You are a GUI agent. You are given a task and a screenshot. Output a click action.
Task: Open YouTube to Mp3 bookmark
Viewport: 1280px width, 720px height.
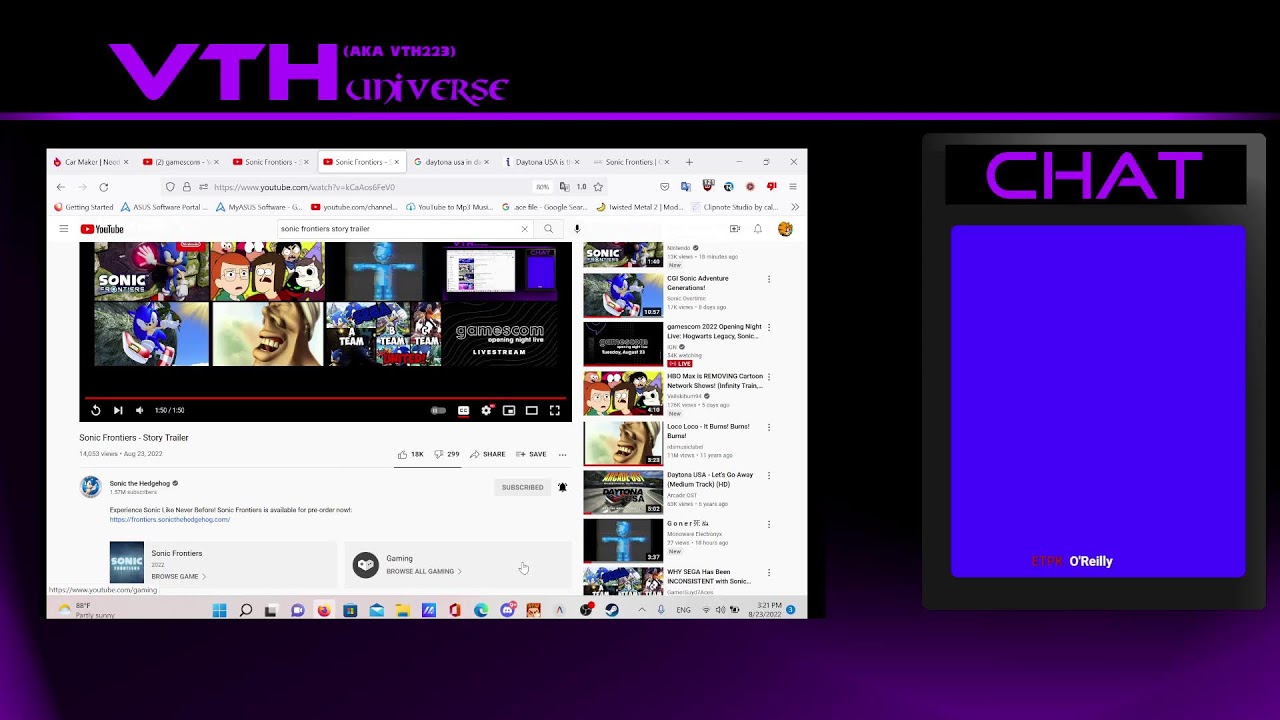click(x=451, y=207)
